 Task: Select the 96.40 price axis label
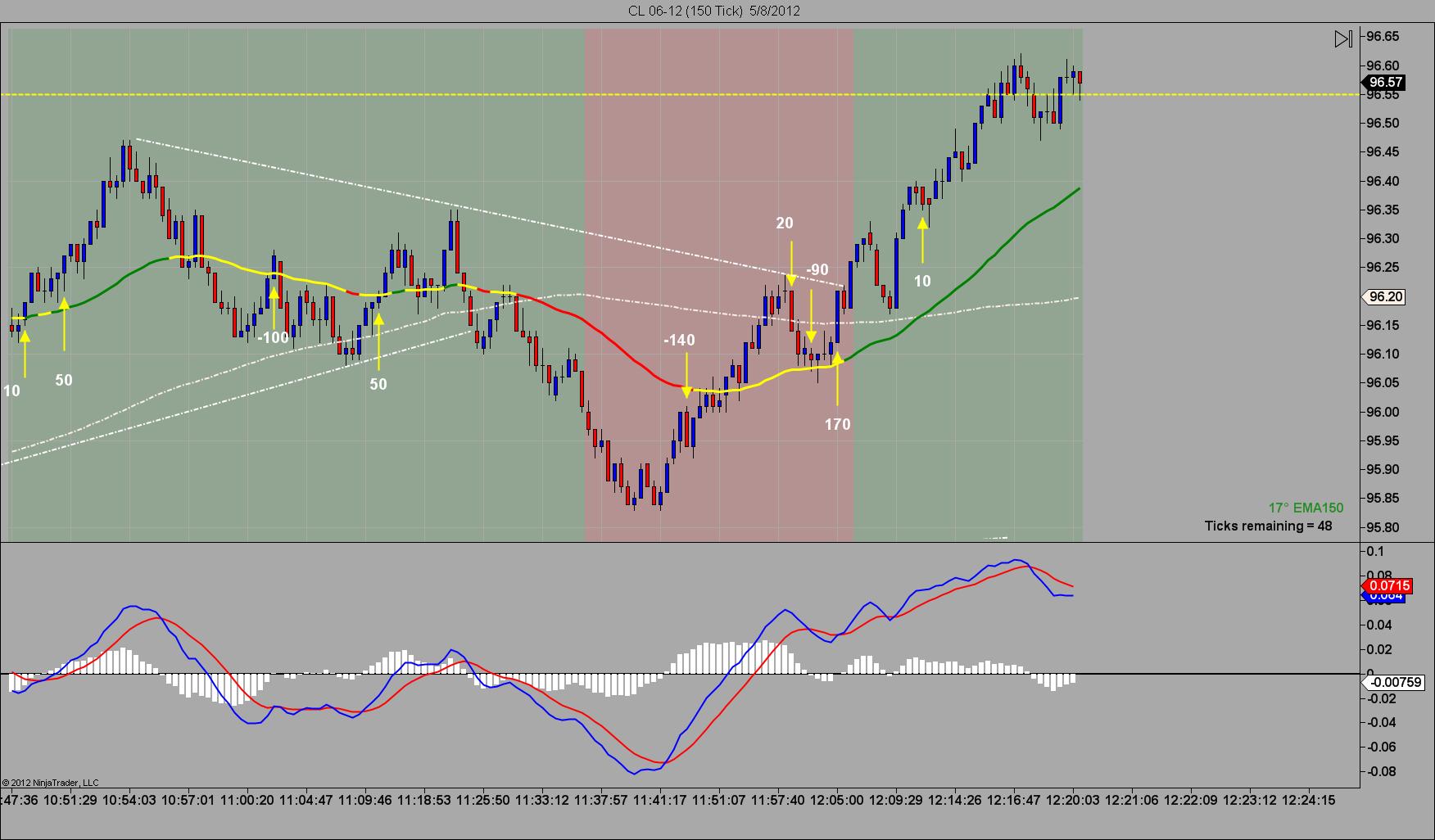click(x=1383, y=181)
